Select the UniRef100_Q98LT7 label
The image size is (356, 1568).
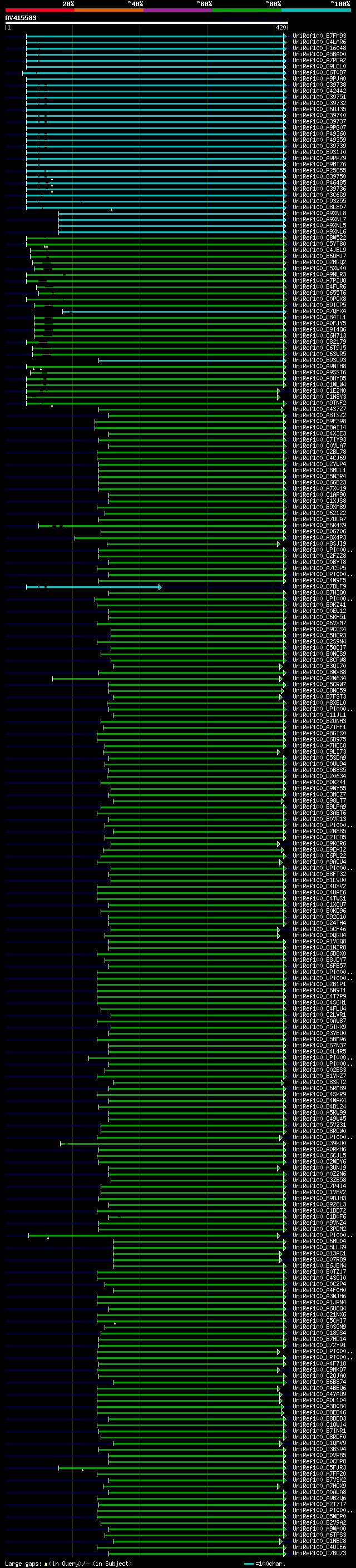tap(319, 801)
